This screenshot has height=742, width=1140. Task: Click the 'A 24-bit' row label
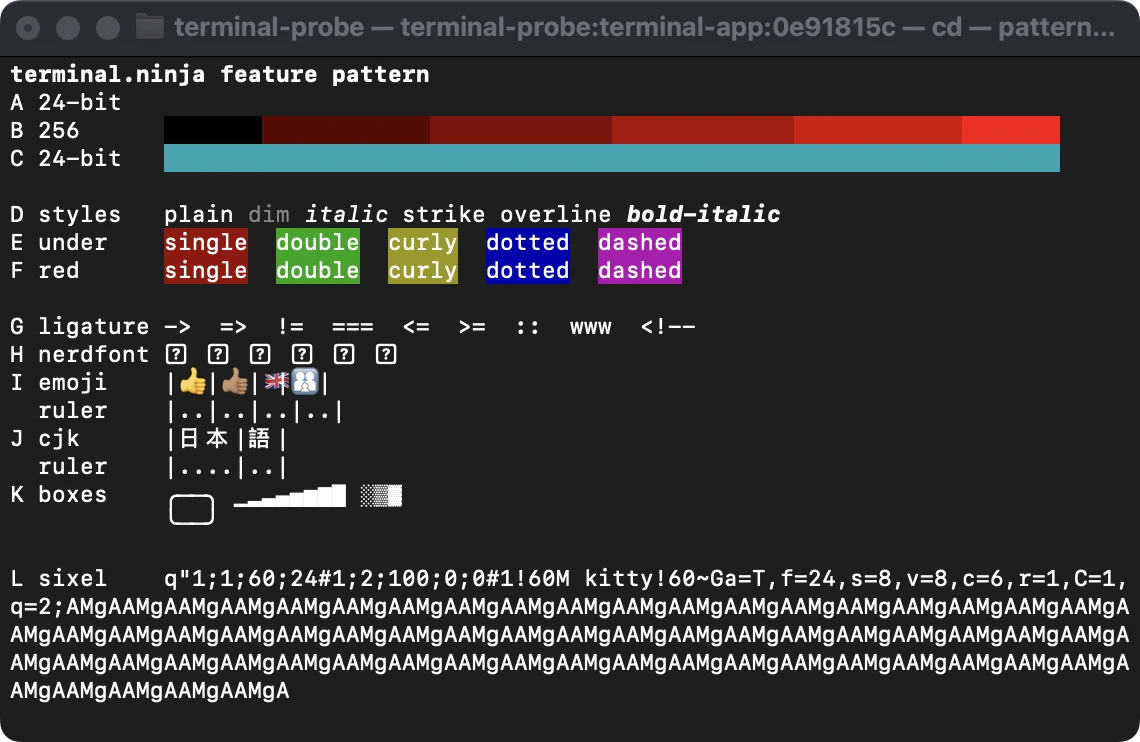click(x=65, y=102)
